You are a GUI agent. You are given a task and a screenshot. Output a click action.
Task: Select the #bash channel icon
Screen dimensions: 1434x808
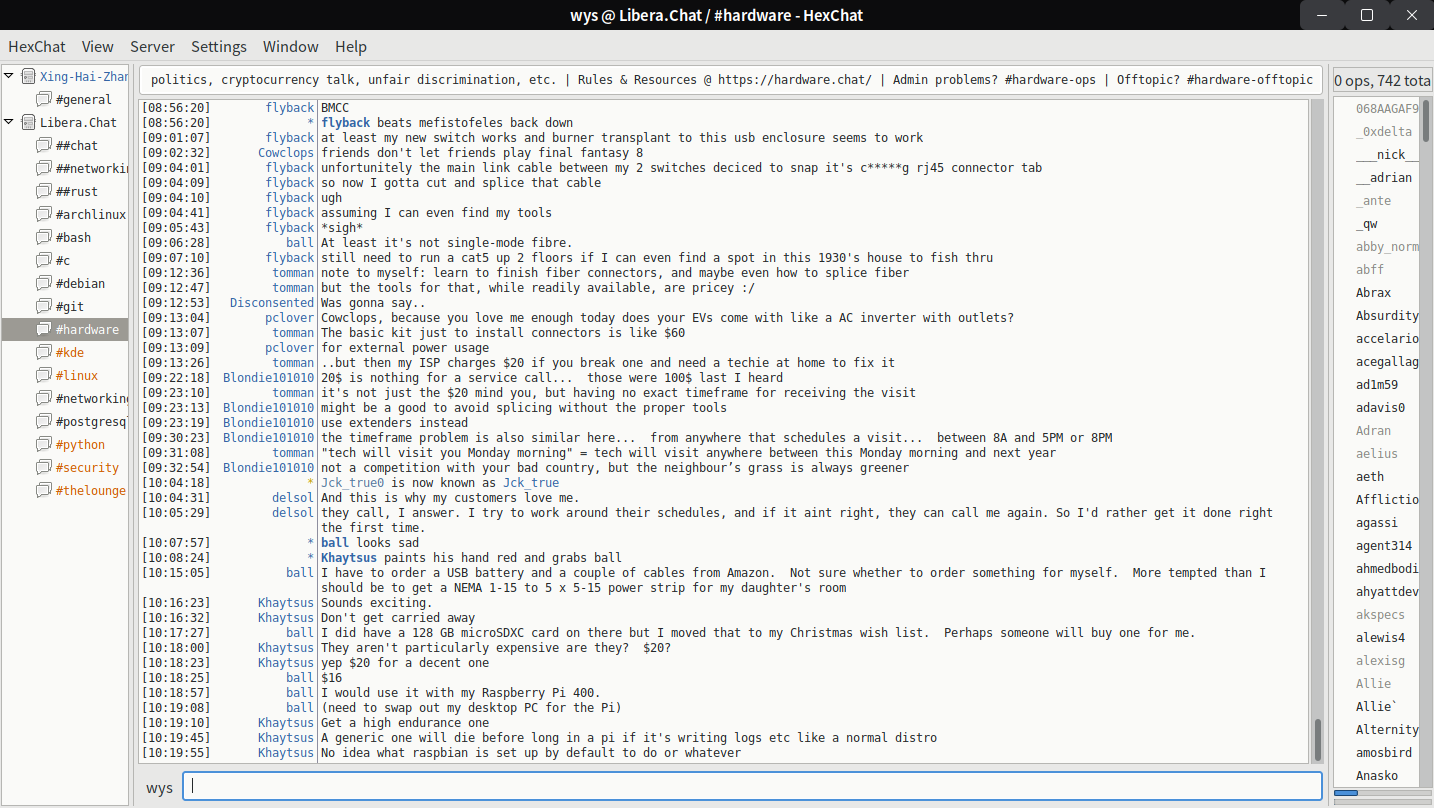(44, 237)
